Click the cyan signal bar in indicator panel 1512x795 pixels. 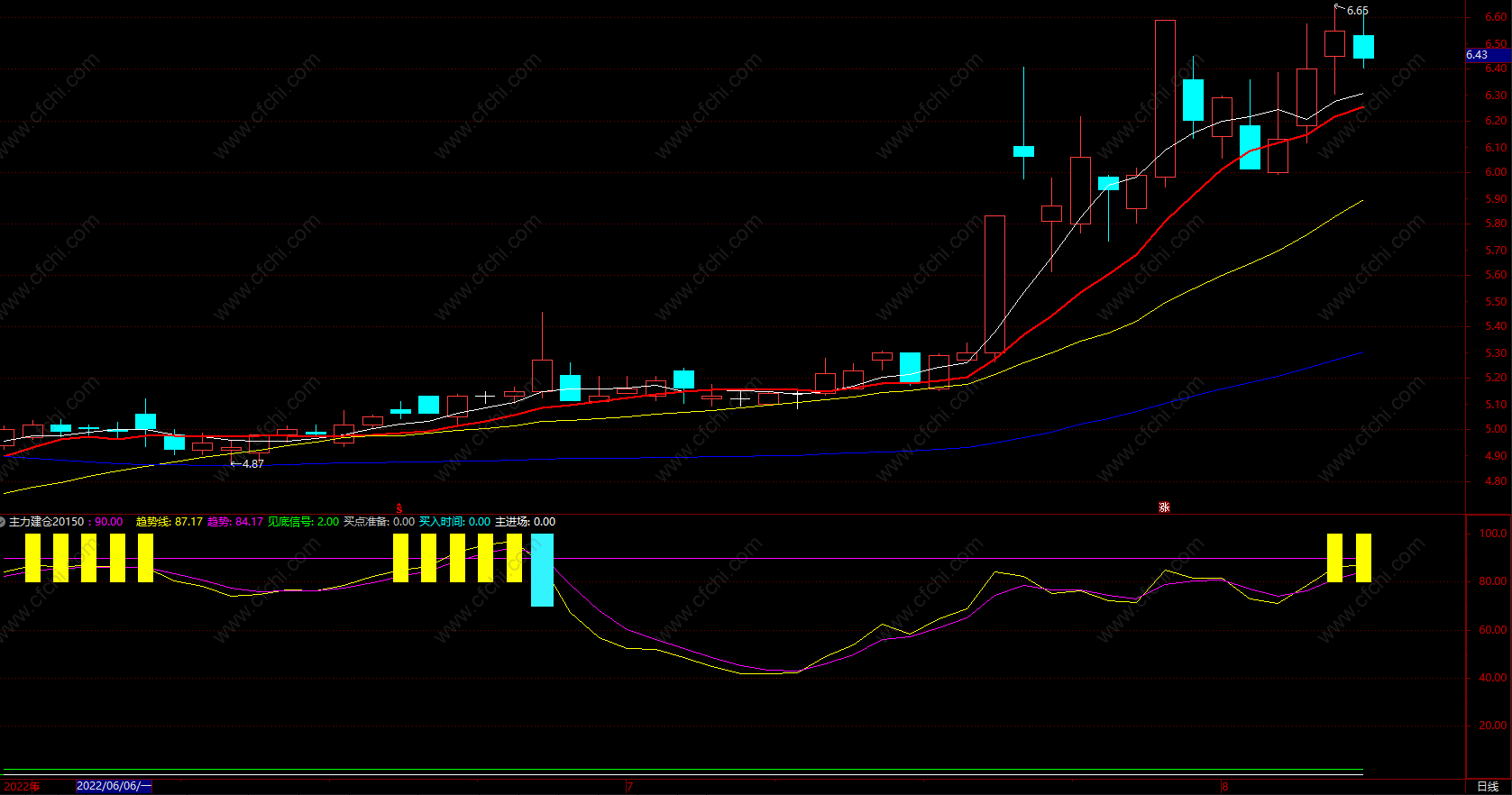[x=542, y=570]
